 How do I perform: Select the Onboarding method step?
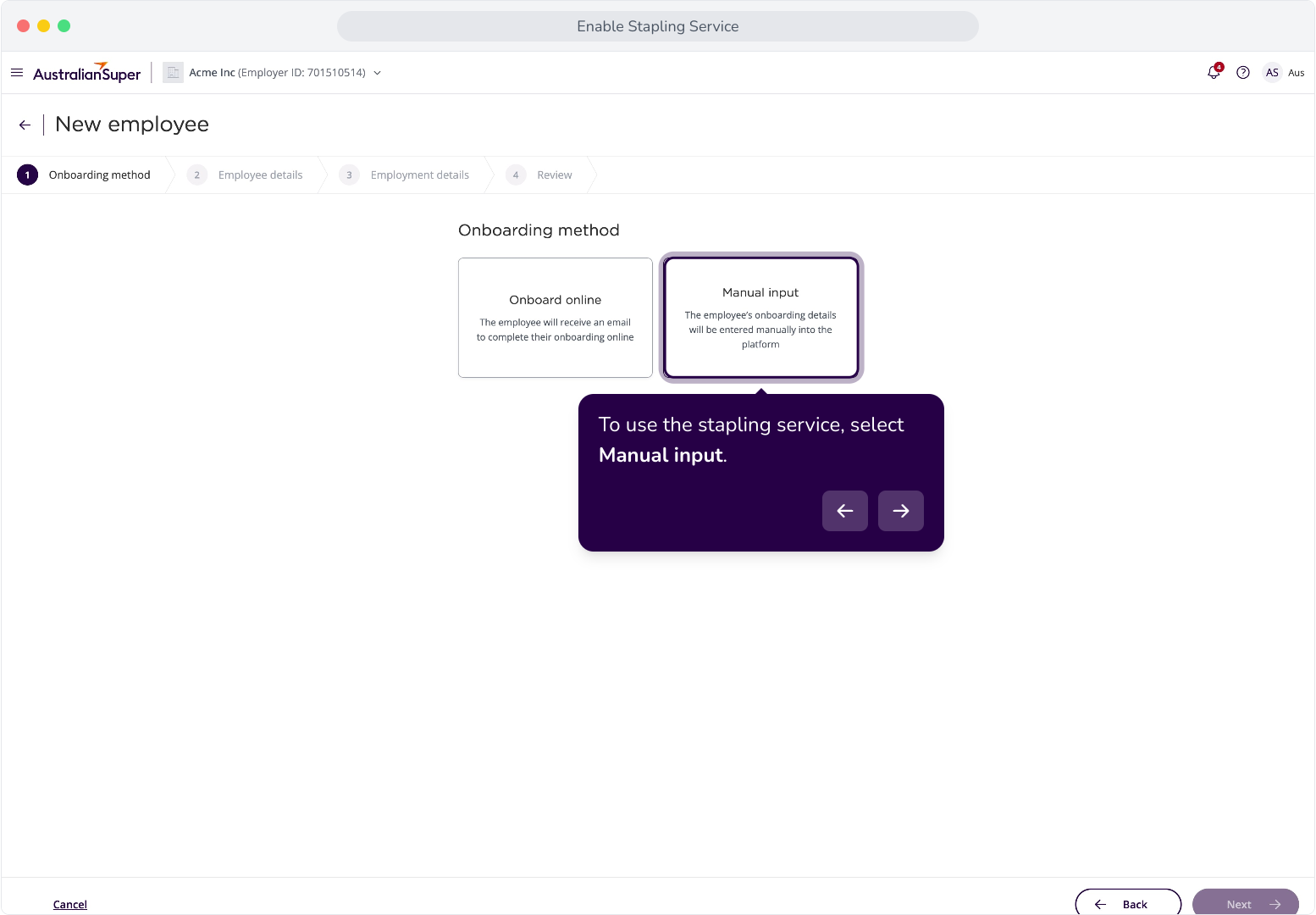click(84, 175)
